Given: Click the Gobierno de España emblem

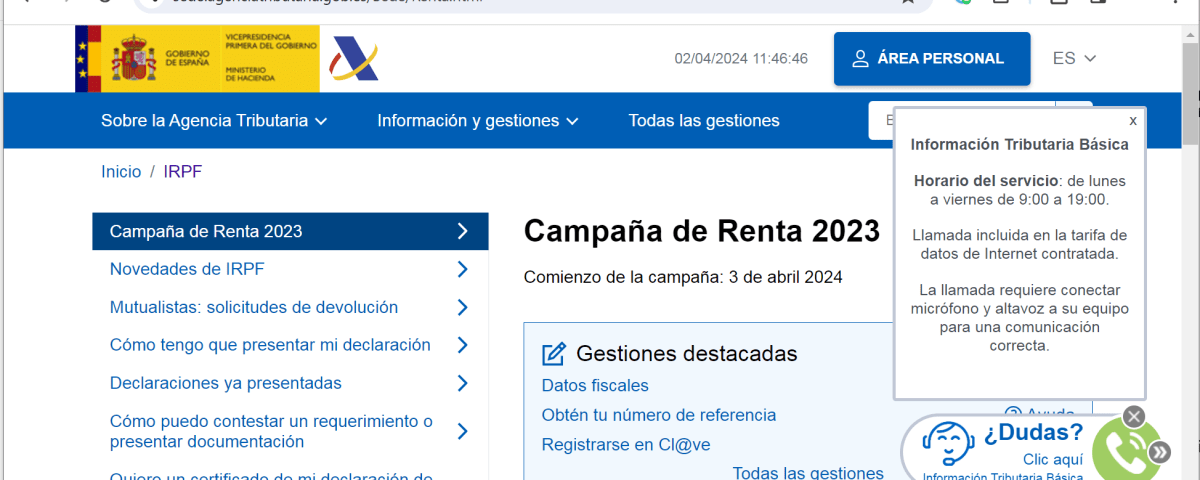Looking at the screenshot, I should 135,59.
